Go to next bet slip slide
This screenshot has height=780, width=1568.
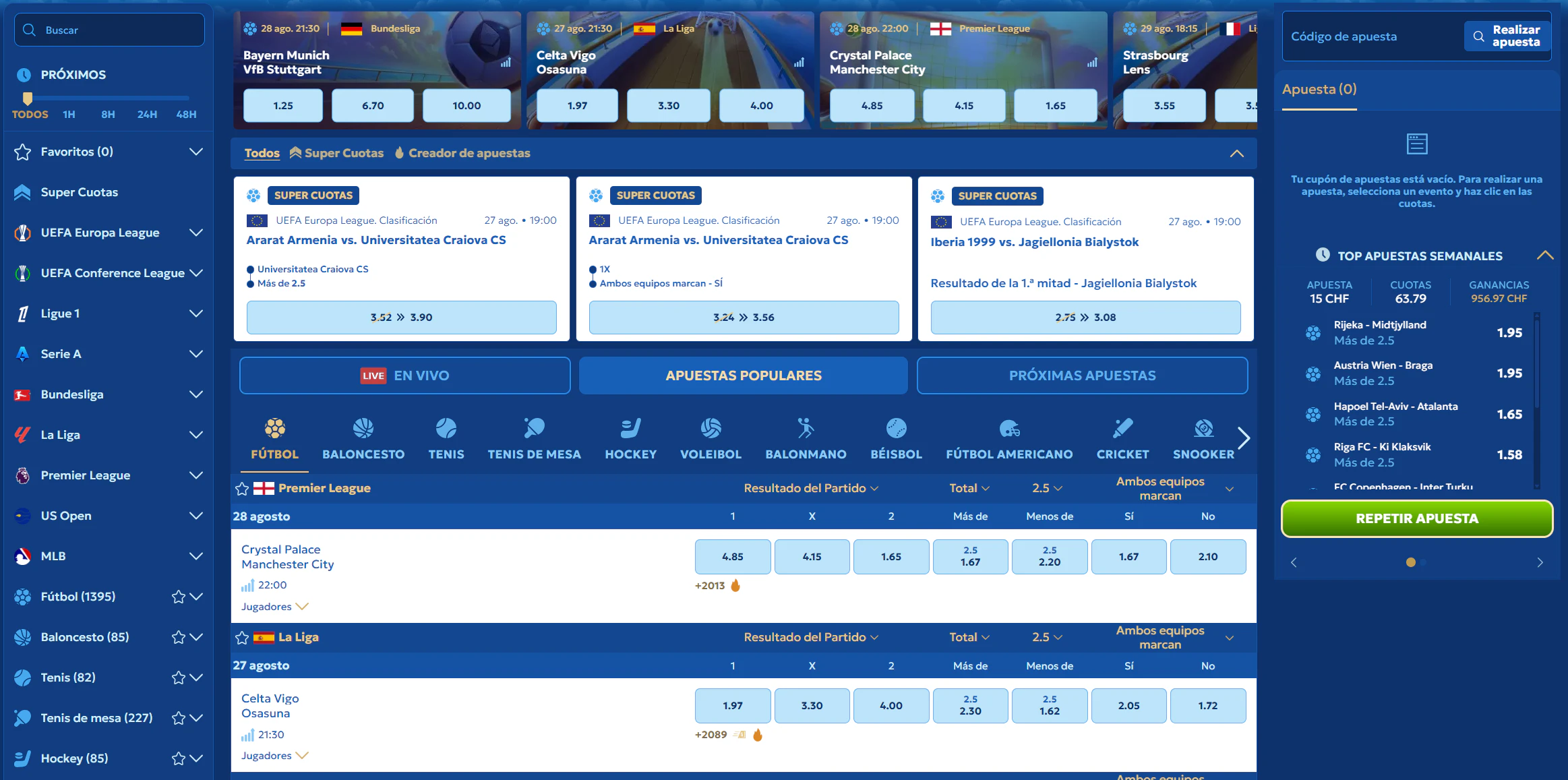point(1540,562)
